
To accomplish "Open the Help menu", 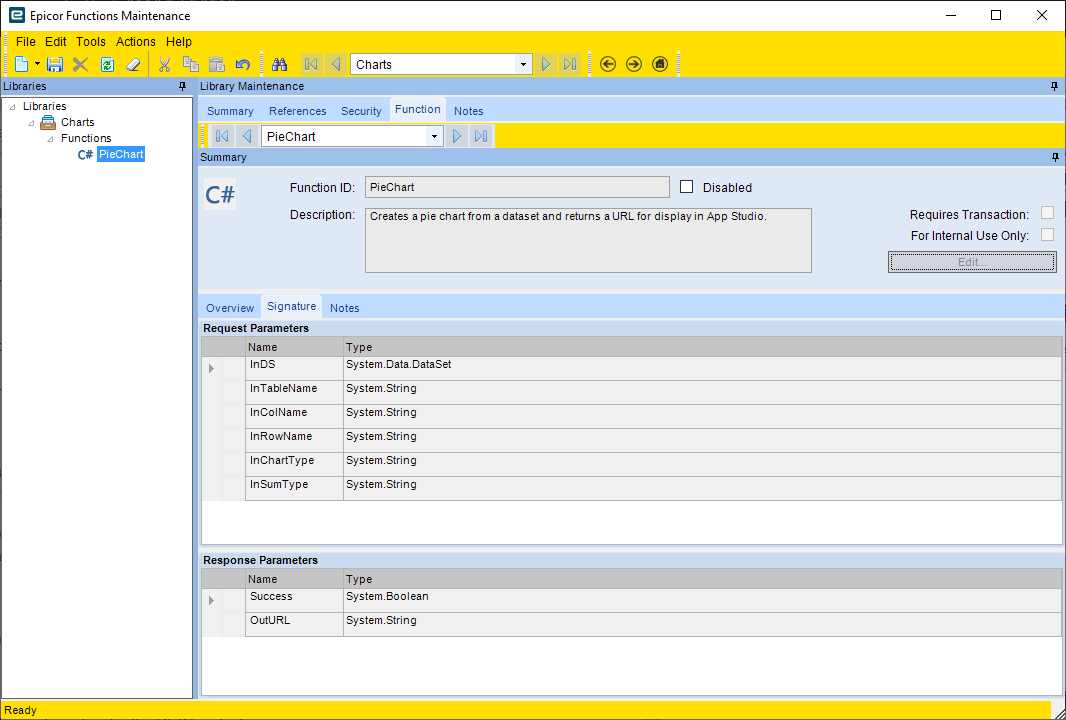I will (x=179, y=41).
